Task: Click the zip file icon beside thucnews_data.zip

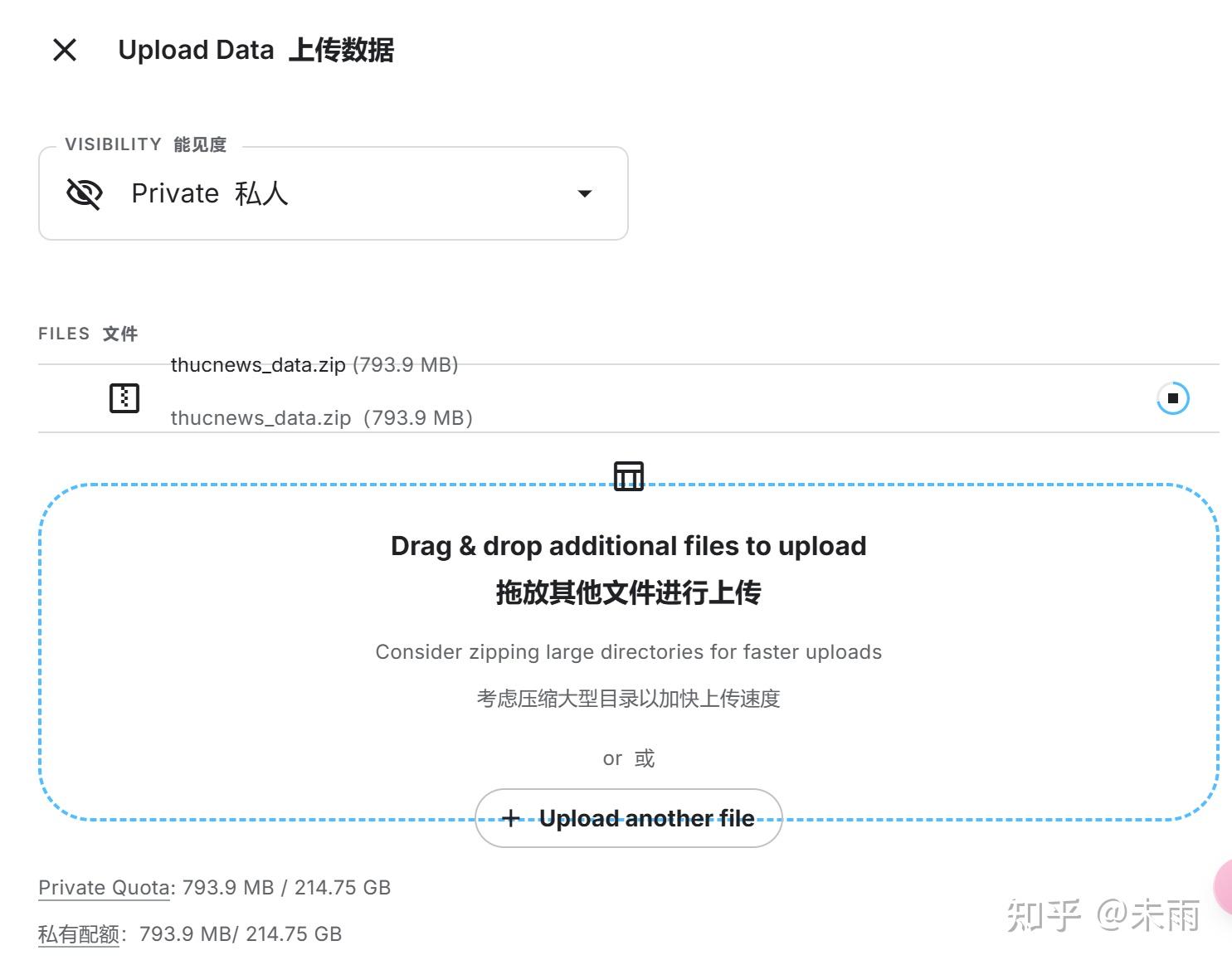Action: pyautogui.click(x=124, y=398)
